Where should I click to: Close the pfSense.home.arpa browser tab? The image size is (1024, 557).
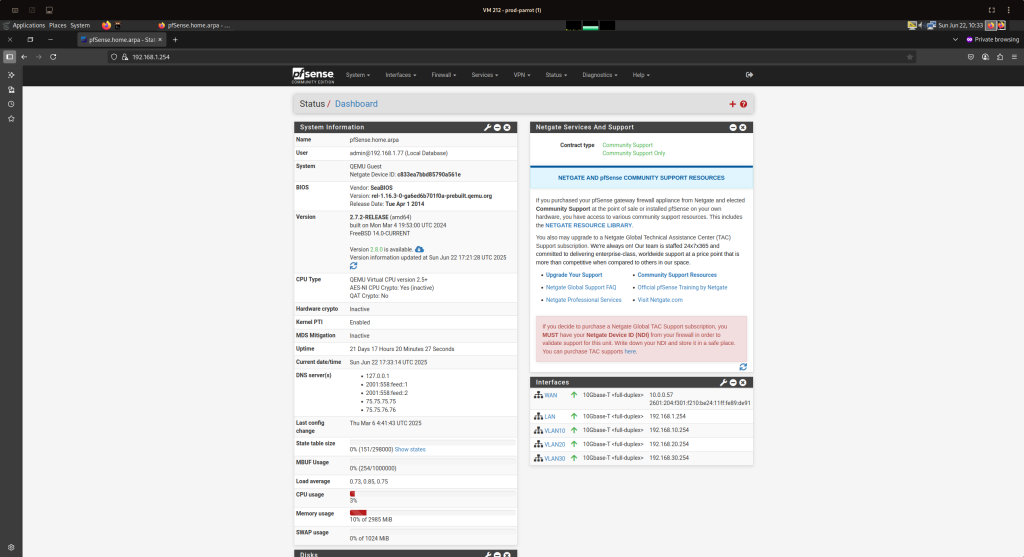pyautogui.click(x=160, y=40)
